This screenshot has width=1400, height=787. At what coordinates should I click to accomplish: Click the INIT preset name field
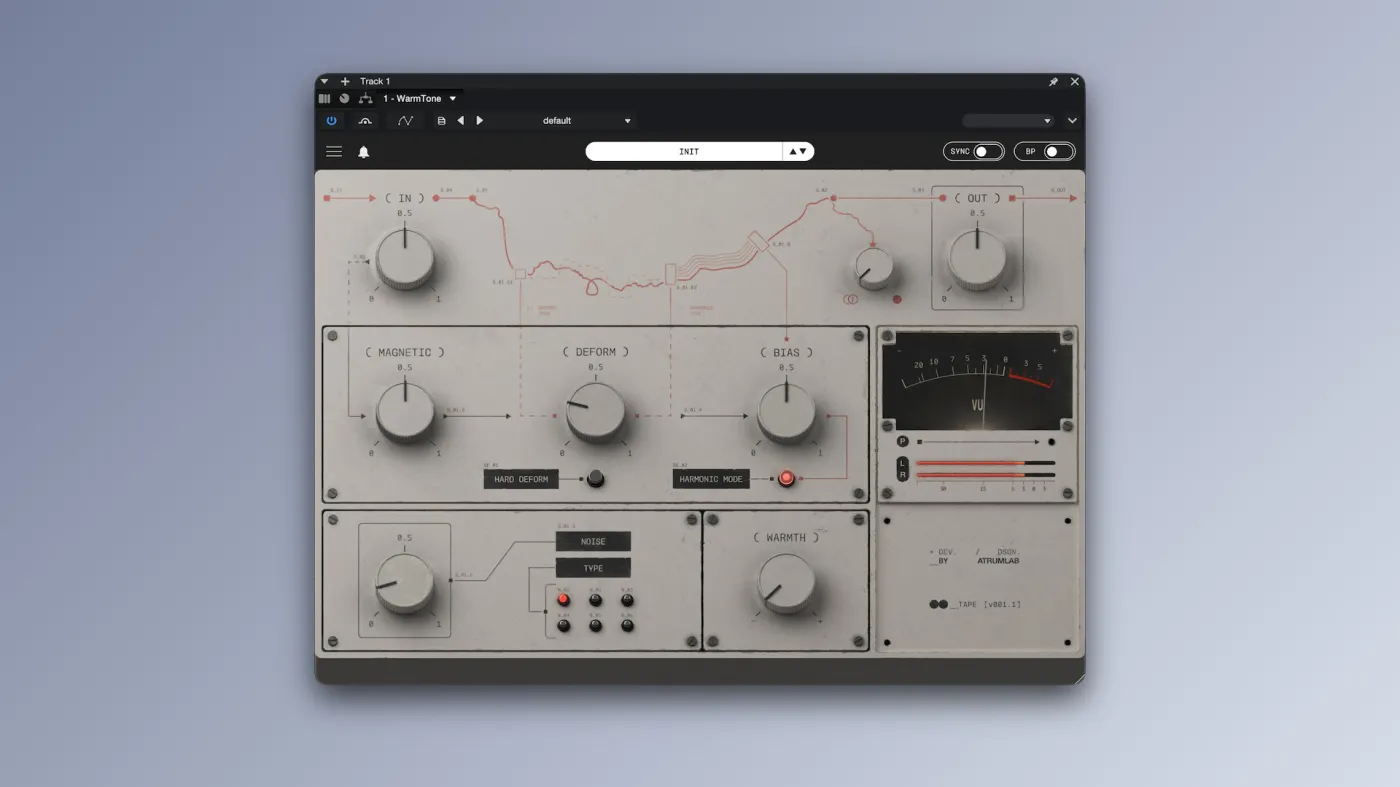point(684,152)
